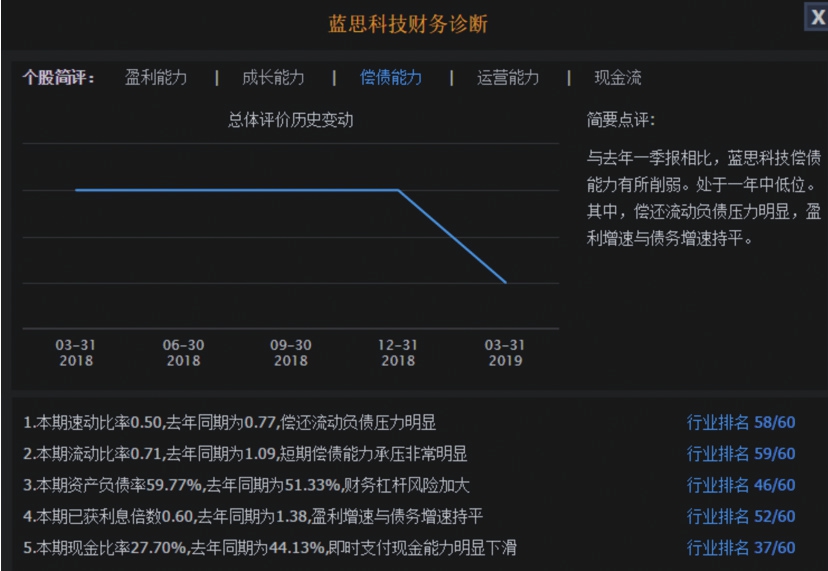Screen dimensions: 828x571
Task: Click the 蓝思科技财务诊断 dialog title
Action: (408, 24)
